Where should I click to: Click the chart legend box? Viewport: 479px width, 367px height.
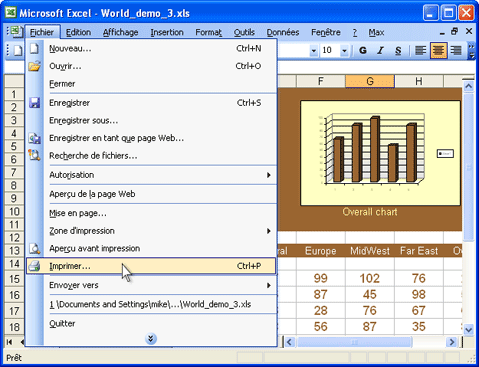[445, 153]
